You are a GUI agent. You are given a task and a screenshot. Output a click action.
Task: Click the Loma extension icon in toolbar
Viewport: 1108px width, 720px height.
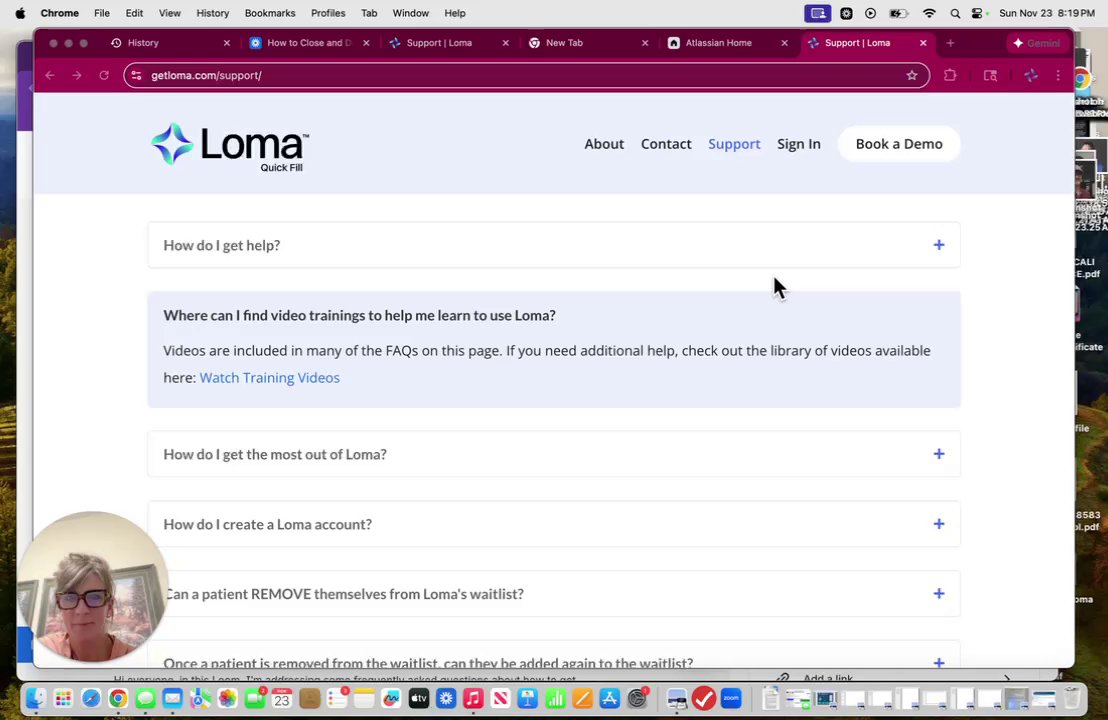click(x=1031, y=76)
